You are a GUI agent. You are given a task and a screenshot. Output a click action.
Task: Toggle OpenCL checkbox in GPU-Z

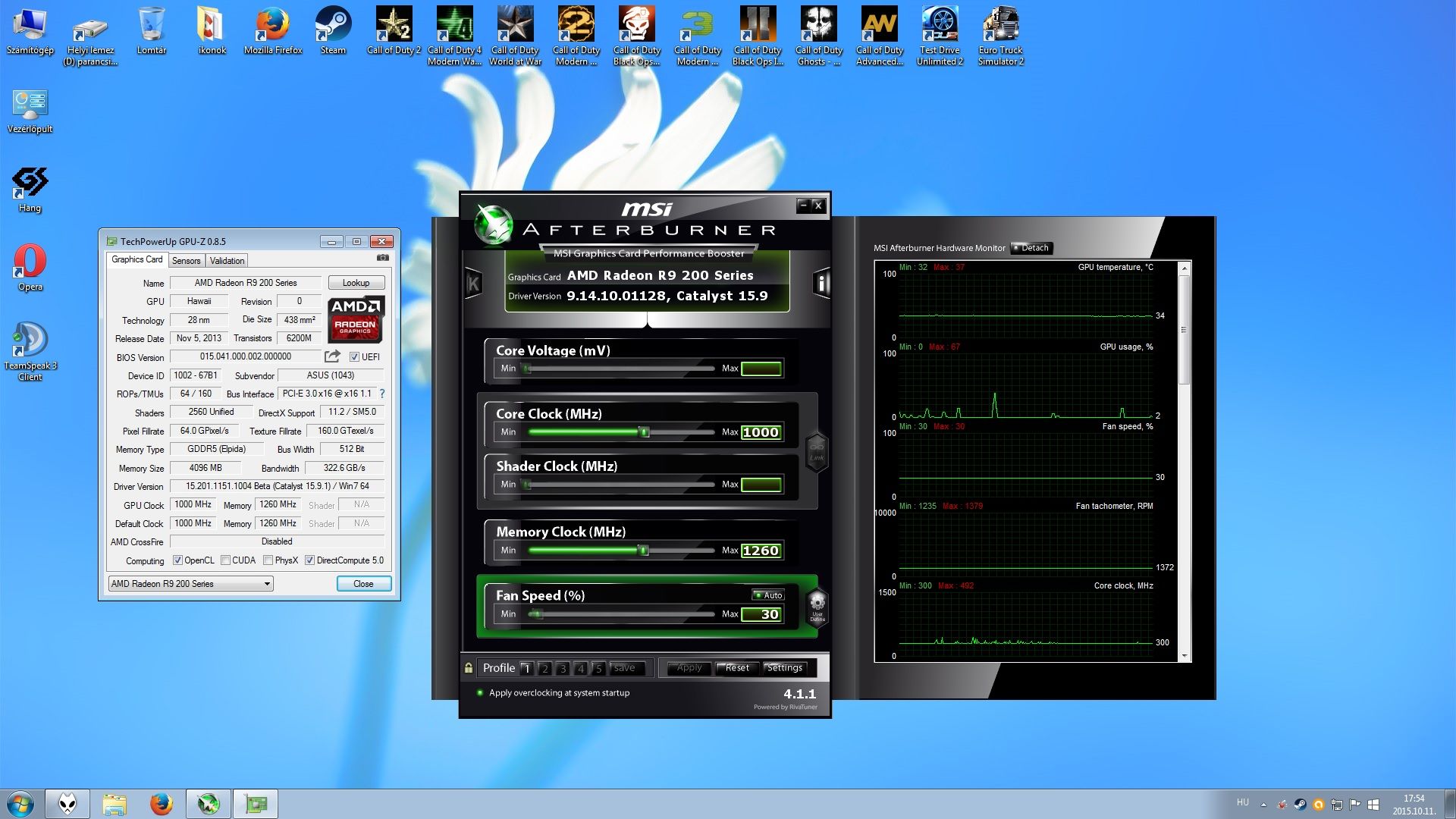point(177,560)
